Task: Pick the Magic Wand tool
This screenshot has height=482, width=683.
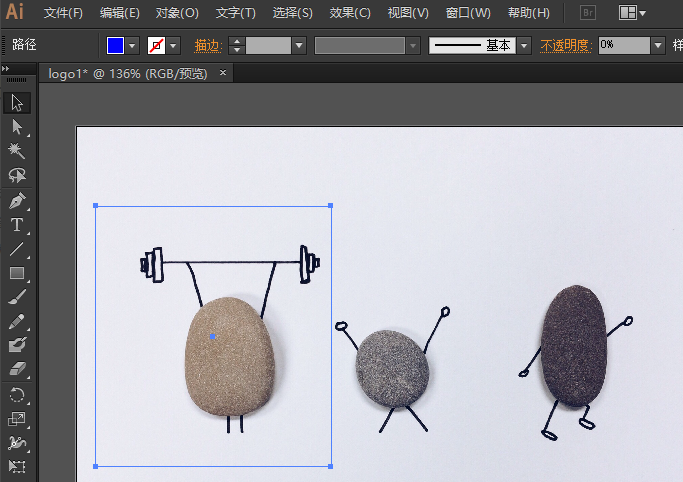Action: pyautogui.click(x=17, y=151)
